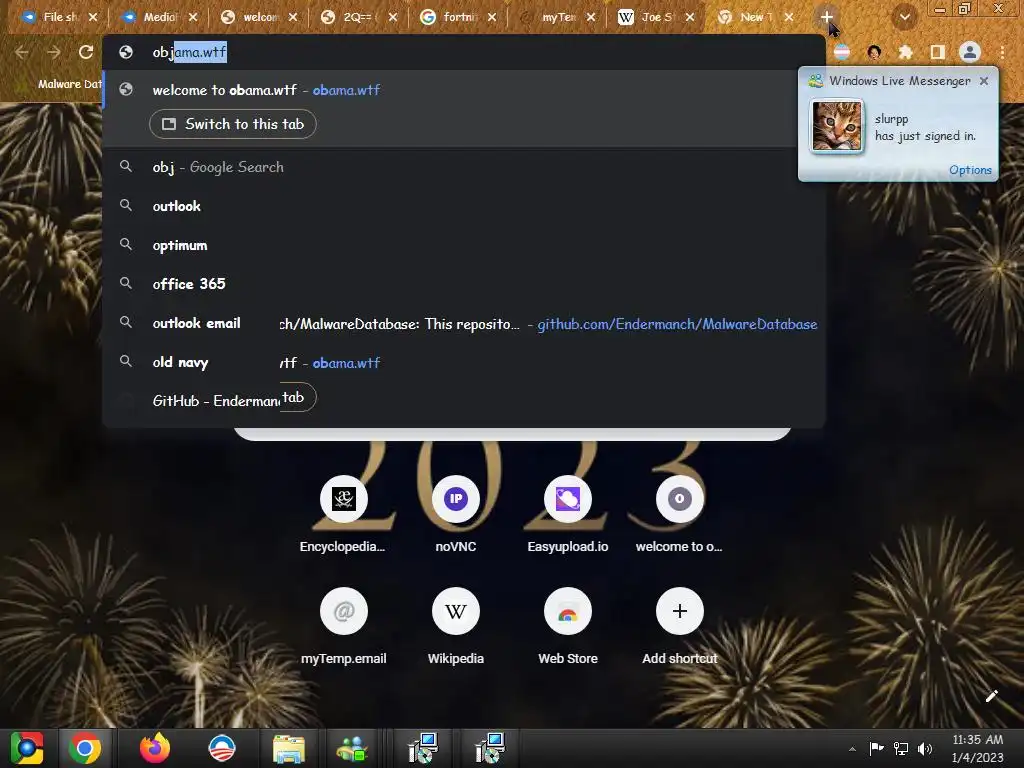Choose the 'office 365' suggestion
Image resolution: width=1024 pixels, height=768 pixels.
click(464, 284)
